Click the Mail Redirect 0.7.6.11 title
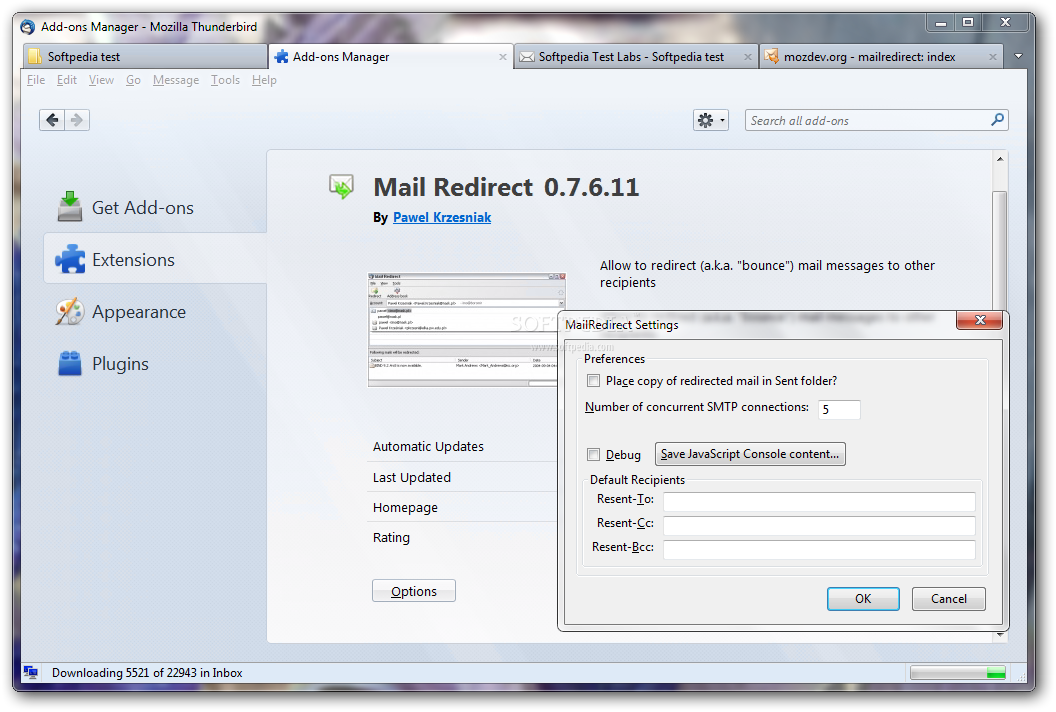The width and height of the screenshot is (1056, 712). click(506, 187)
